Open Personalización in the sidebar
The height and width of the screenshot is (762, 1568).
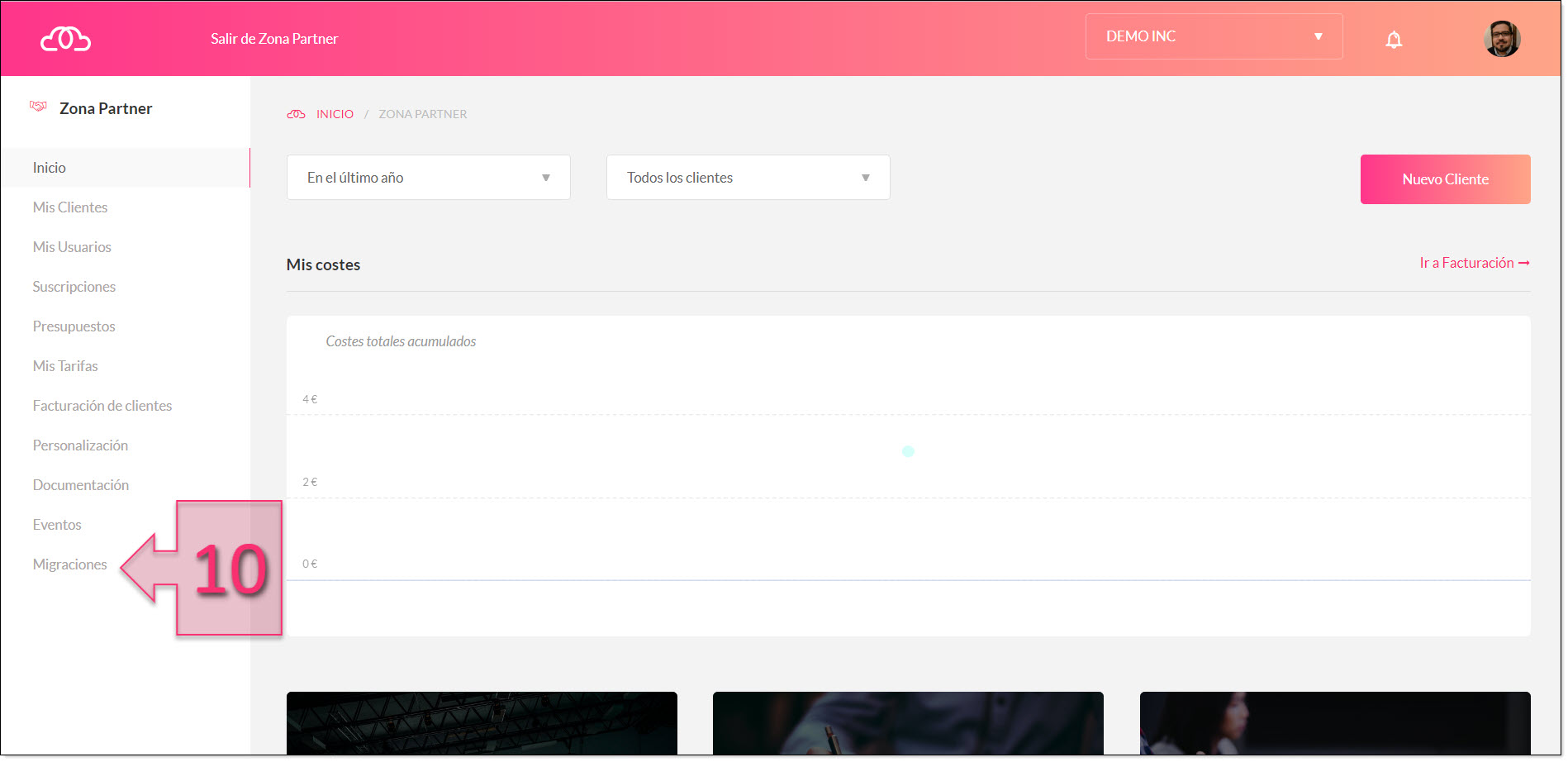(x=80, y=445)
